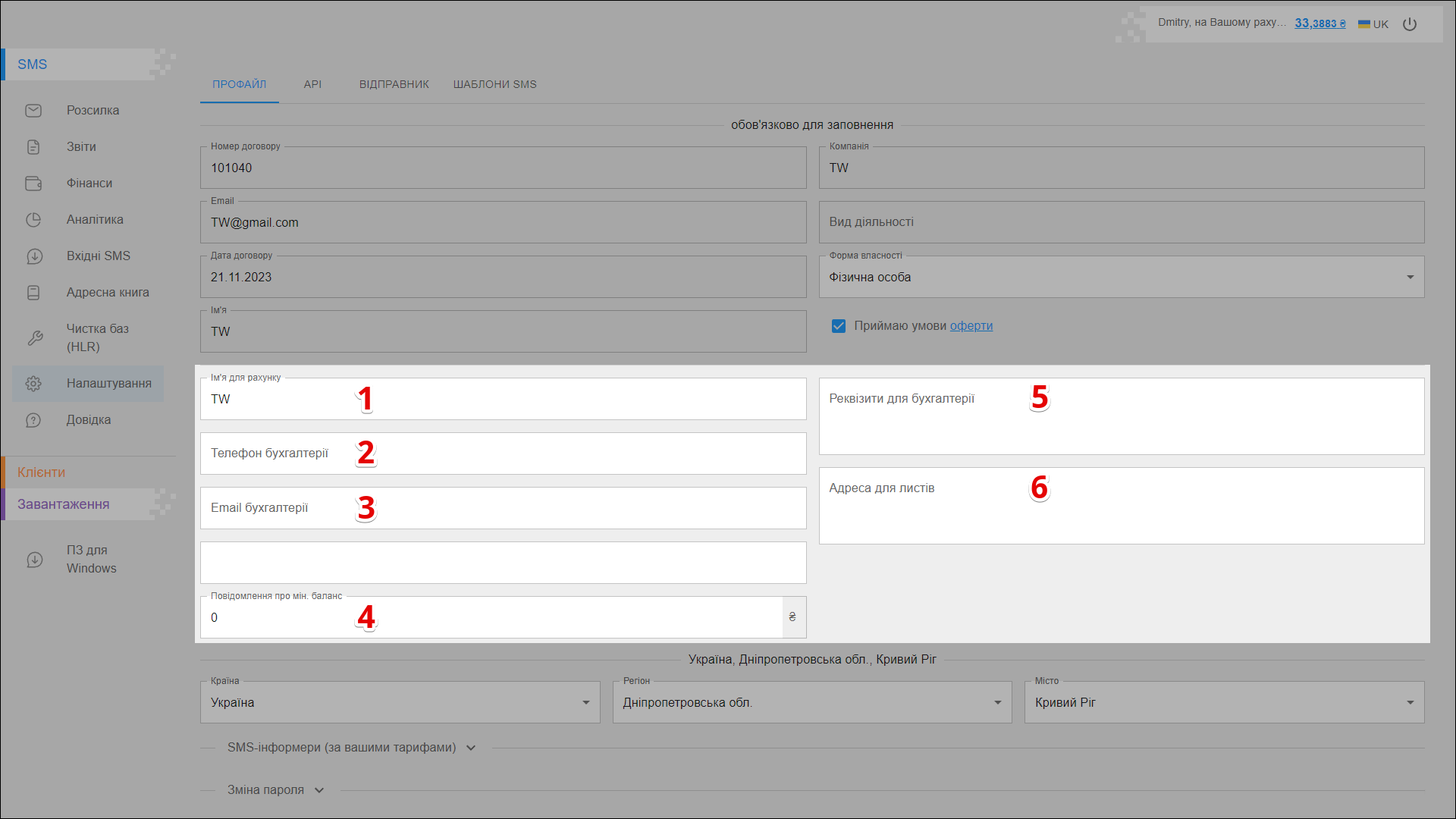The width and height of the screenshot is (1456, 819).
Task: Switch to the API tab
Action: tap(312, 84)
